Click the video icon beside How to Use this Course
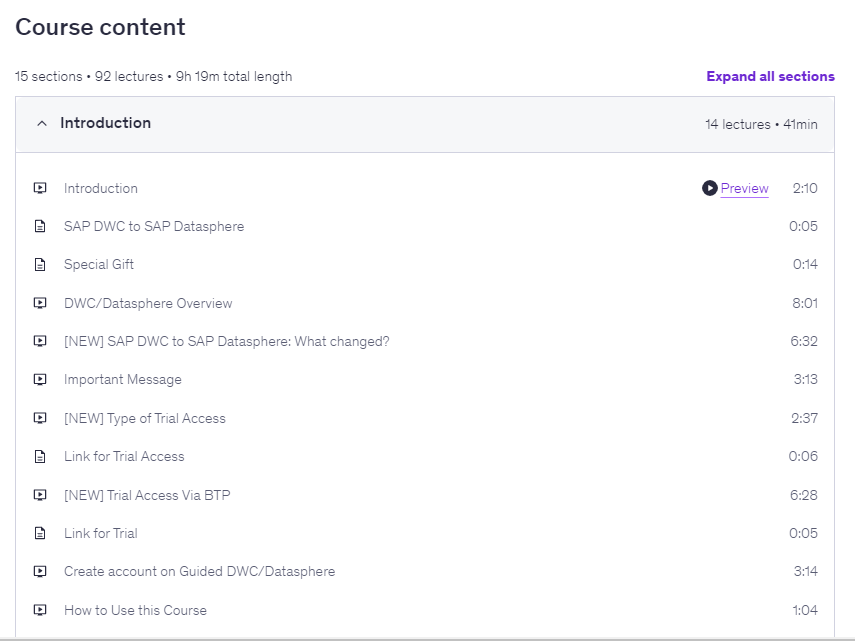The width and height of the screenshot is (855, 641). pos(40,610)
